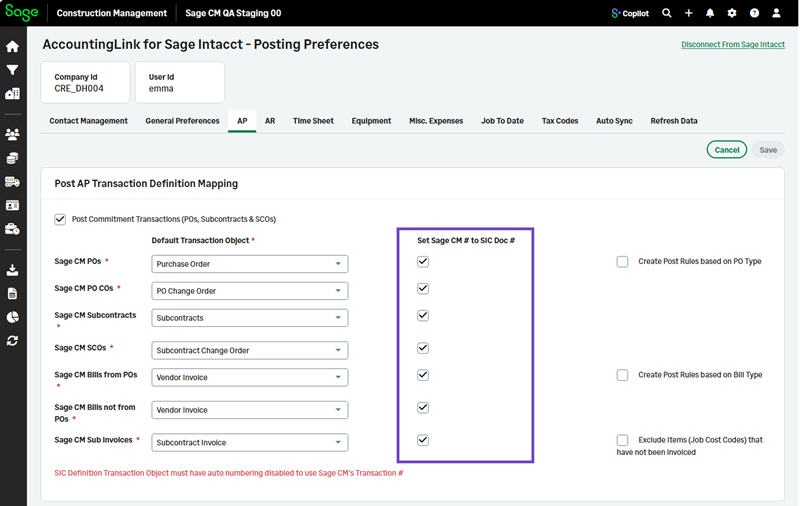Image resolution: width=800 pixels, height=506 pixels.
Task: Enable Create Post Rules based on PO Type
Action: [x=622, y=262]
